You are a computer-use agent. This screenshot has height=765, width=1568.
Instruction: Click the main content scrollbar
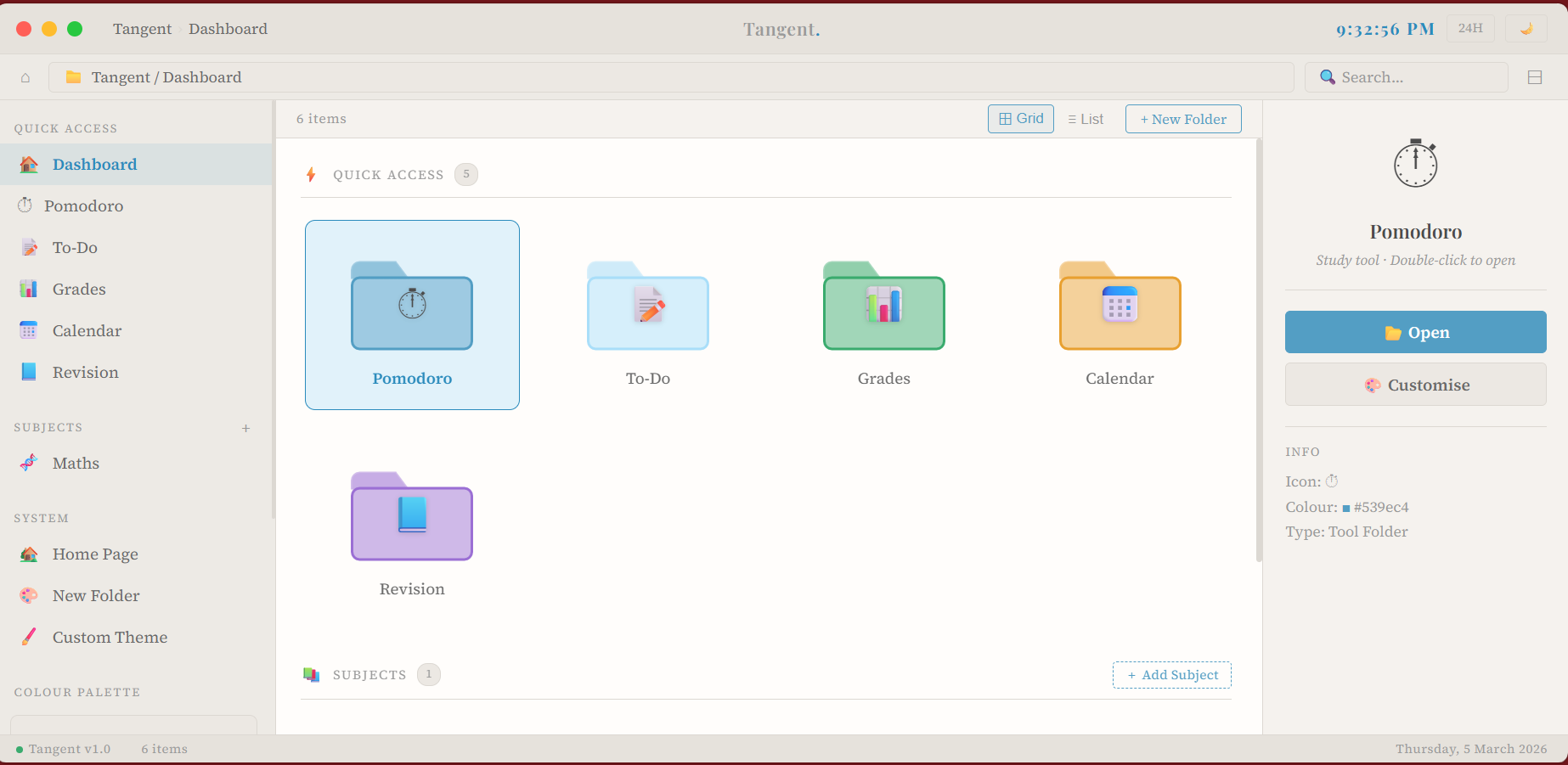1259,350
